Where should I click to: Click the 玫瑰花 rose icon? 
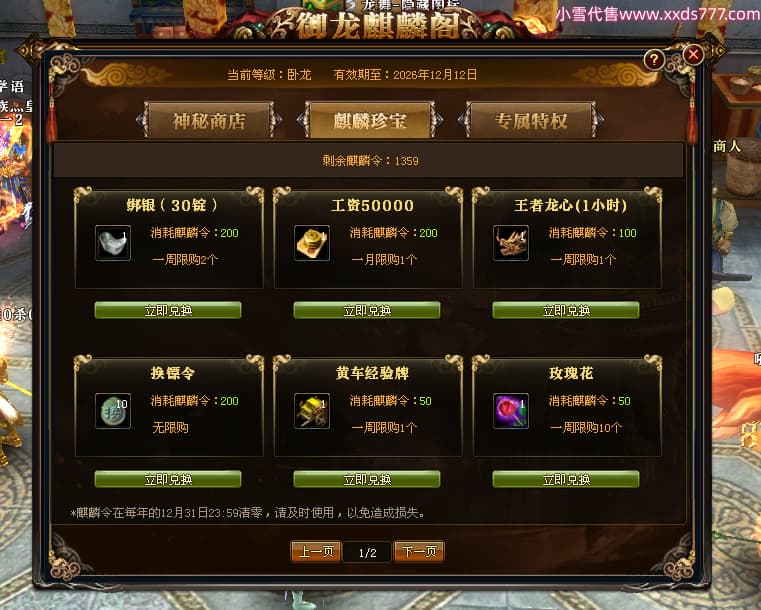[x=511, y=411]
